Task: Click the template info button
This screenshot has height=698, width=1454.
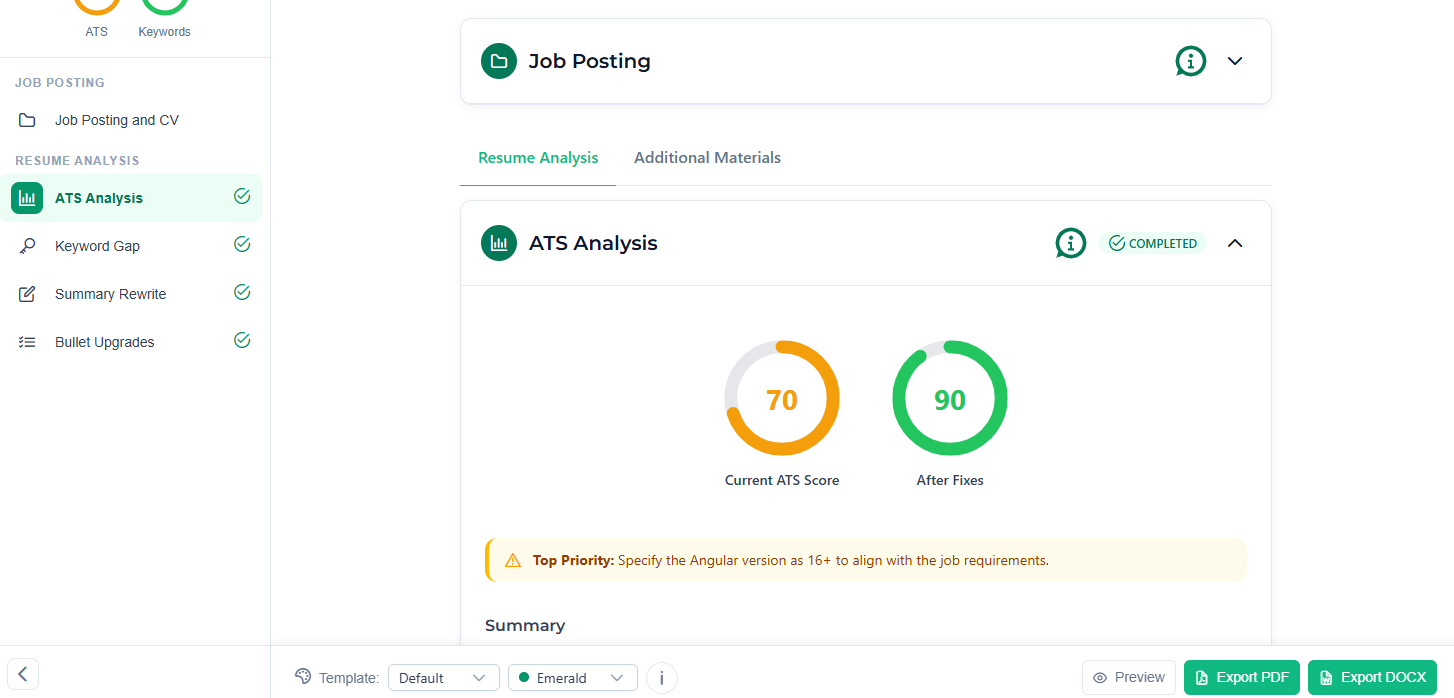Action: [x=661, y=677]
